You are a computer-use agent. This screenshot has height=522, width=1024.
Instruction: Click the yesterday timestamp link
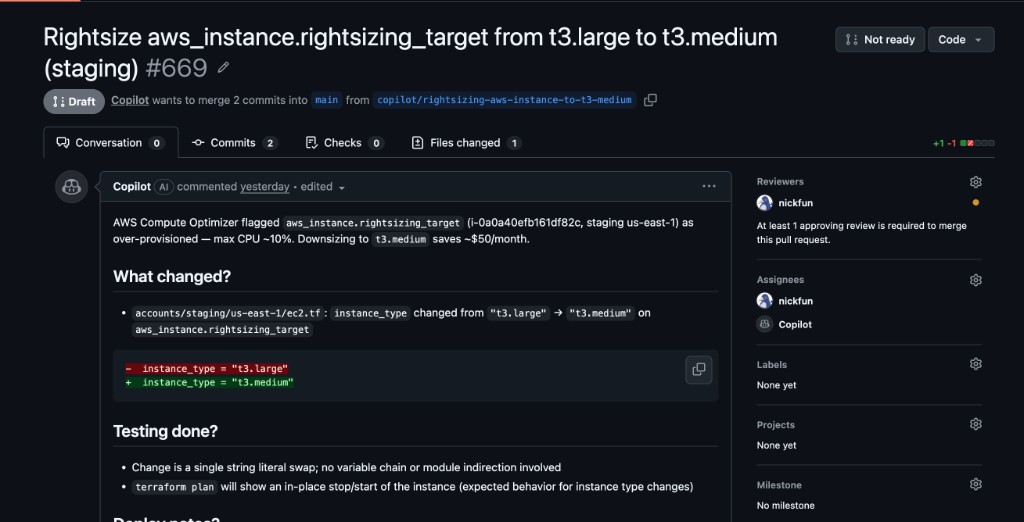[264, 186]
